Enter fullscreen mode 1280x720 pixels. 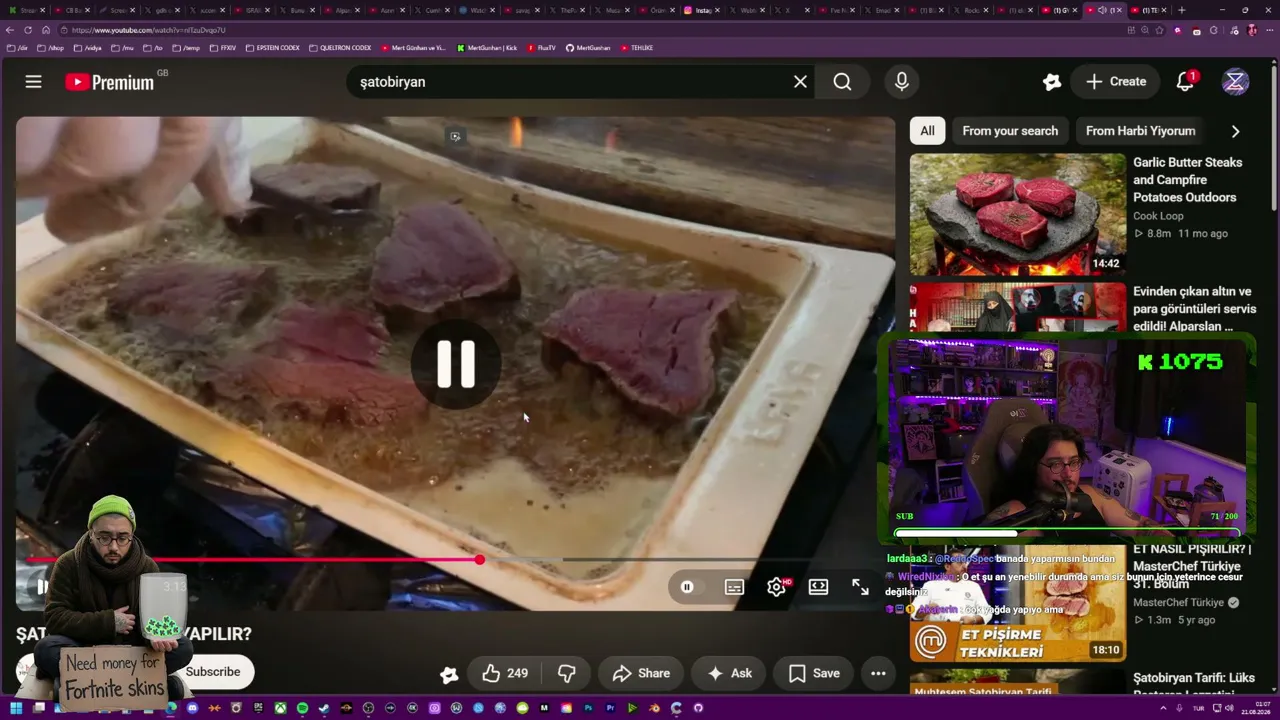860,587
